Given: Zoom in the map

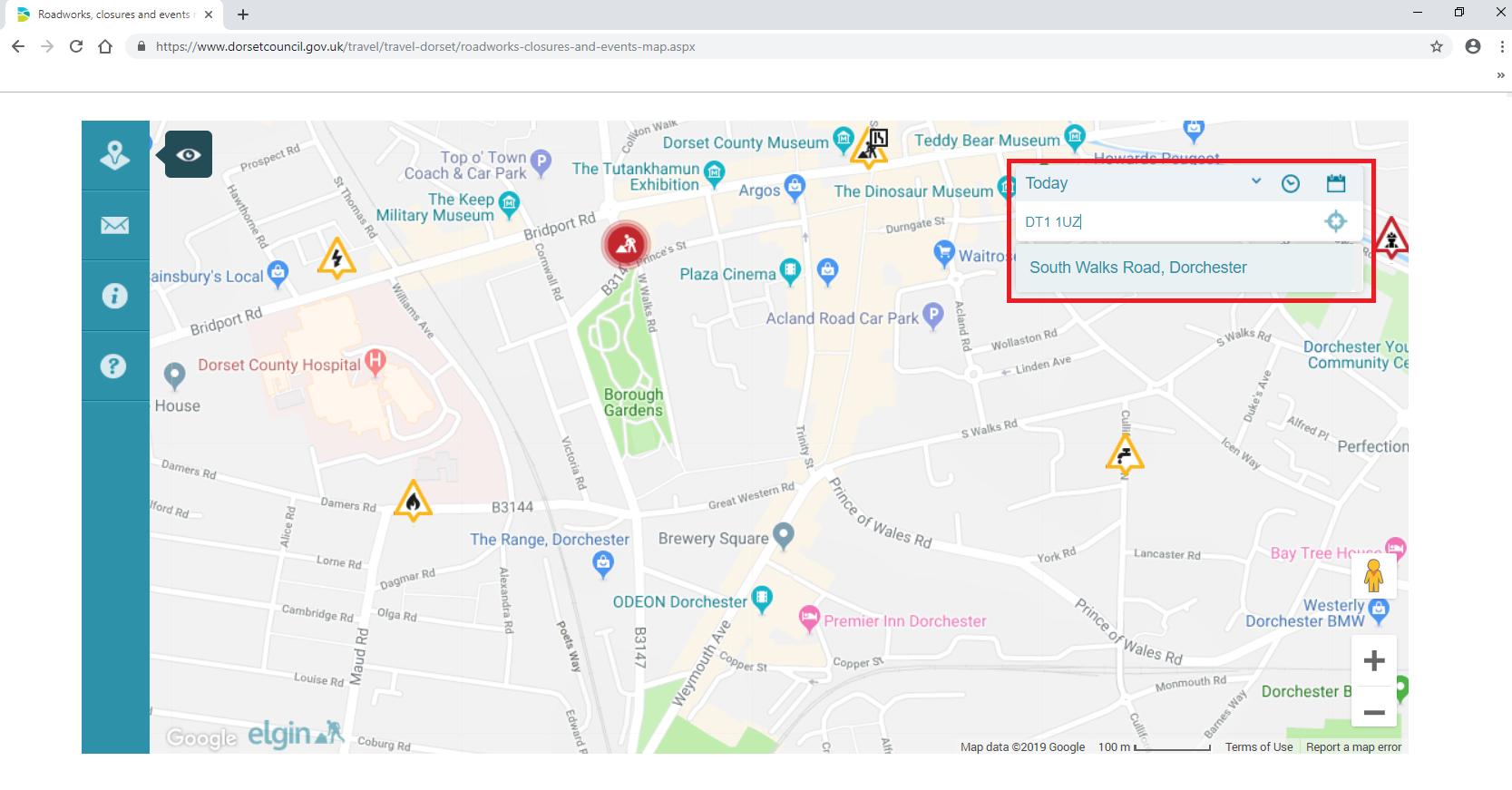Looking at the screenshot, I should click(x=1374, y=660).
